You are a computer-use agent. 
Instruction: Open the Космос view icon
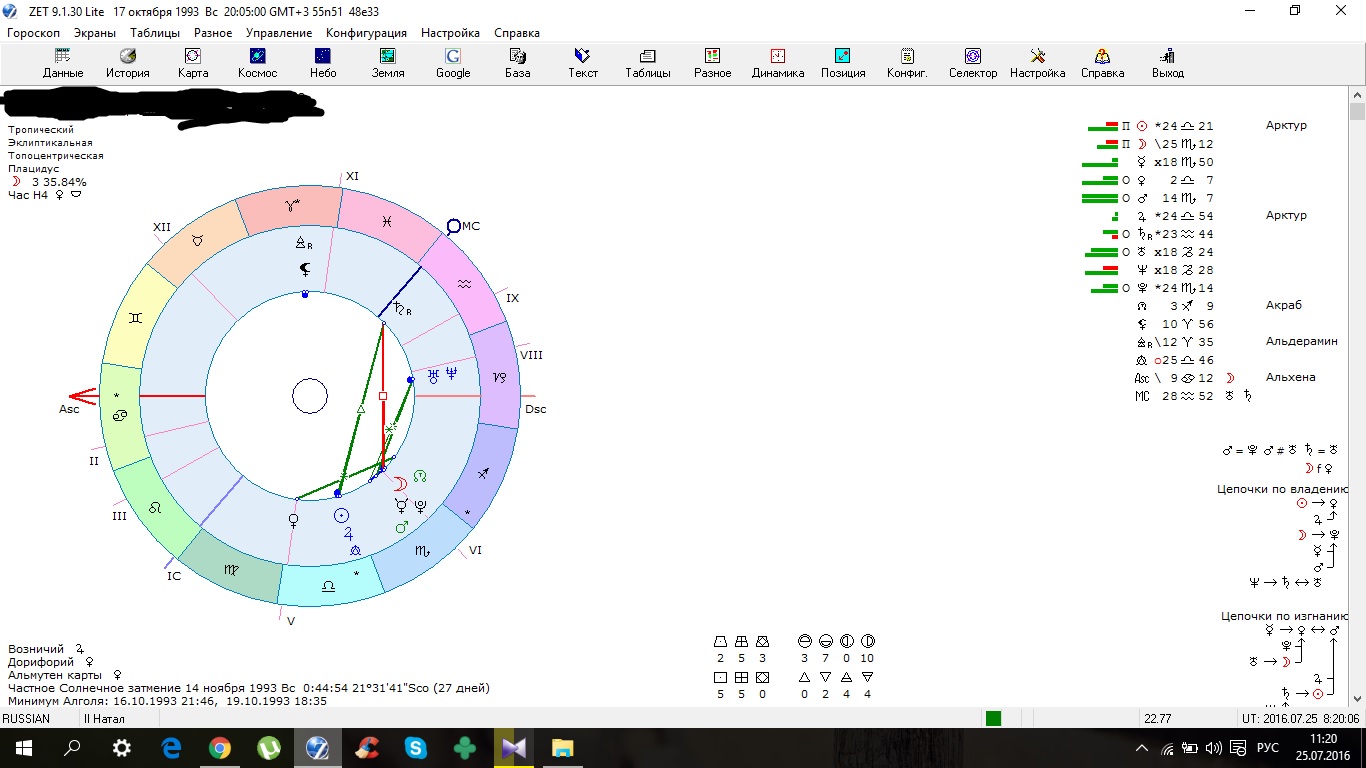[257, 63]
